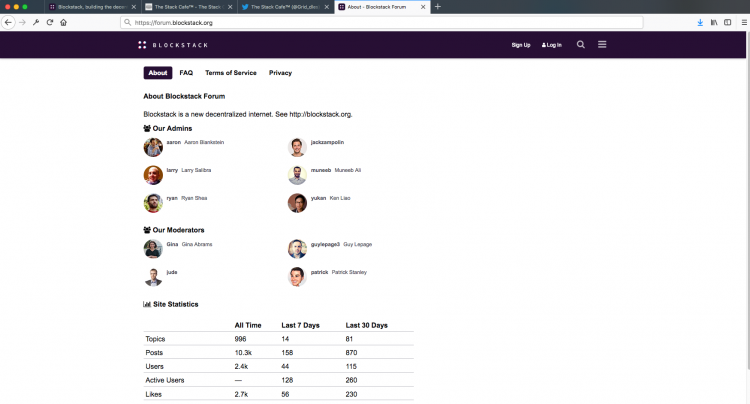Open the muneeb username link
The width and height of the screenshot is (750, 404).
321,170
